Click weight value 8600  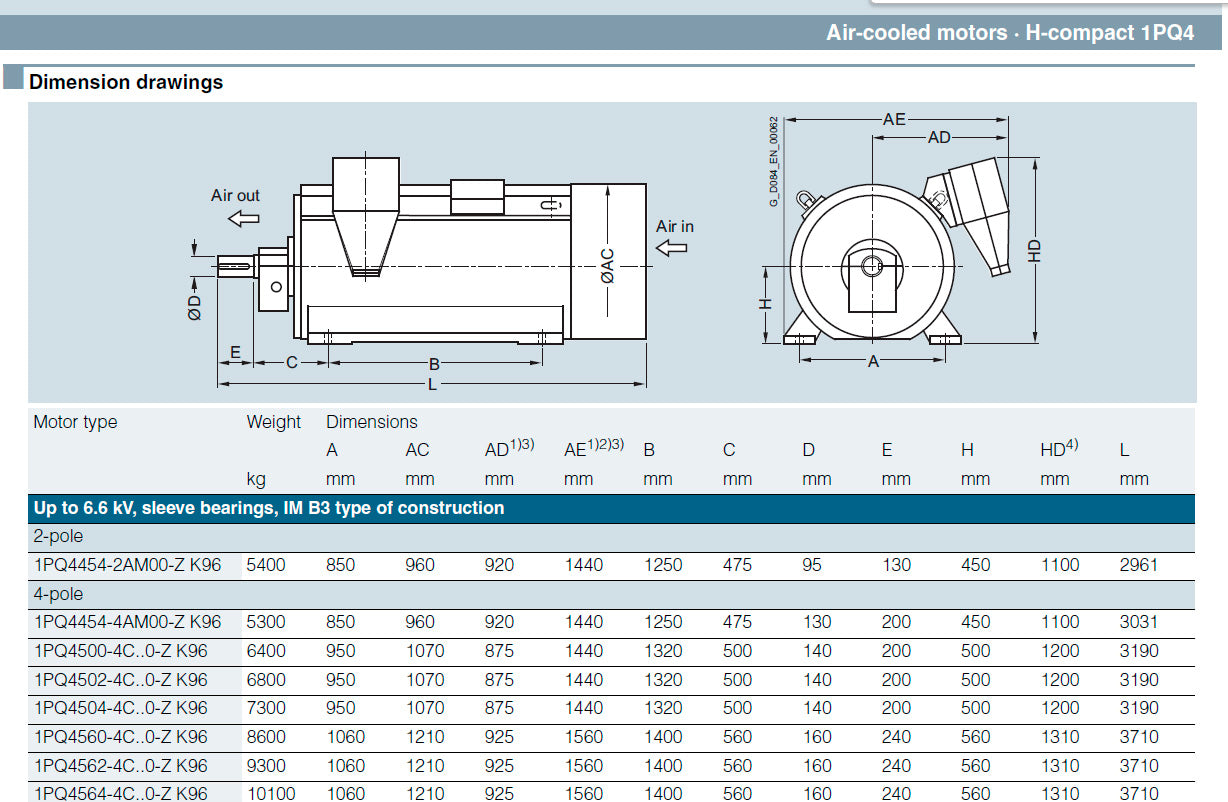(266, 737)
